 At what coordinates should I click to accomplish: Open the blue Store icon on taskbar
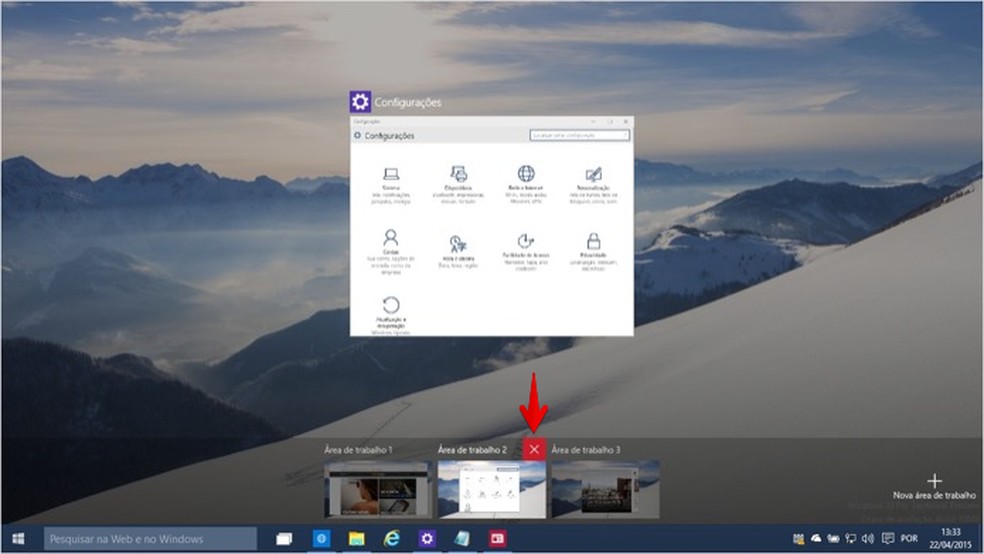[321, 539]
